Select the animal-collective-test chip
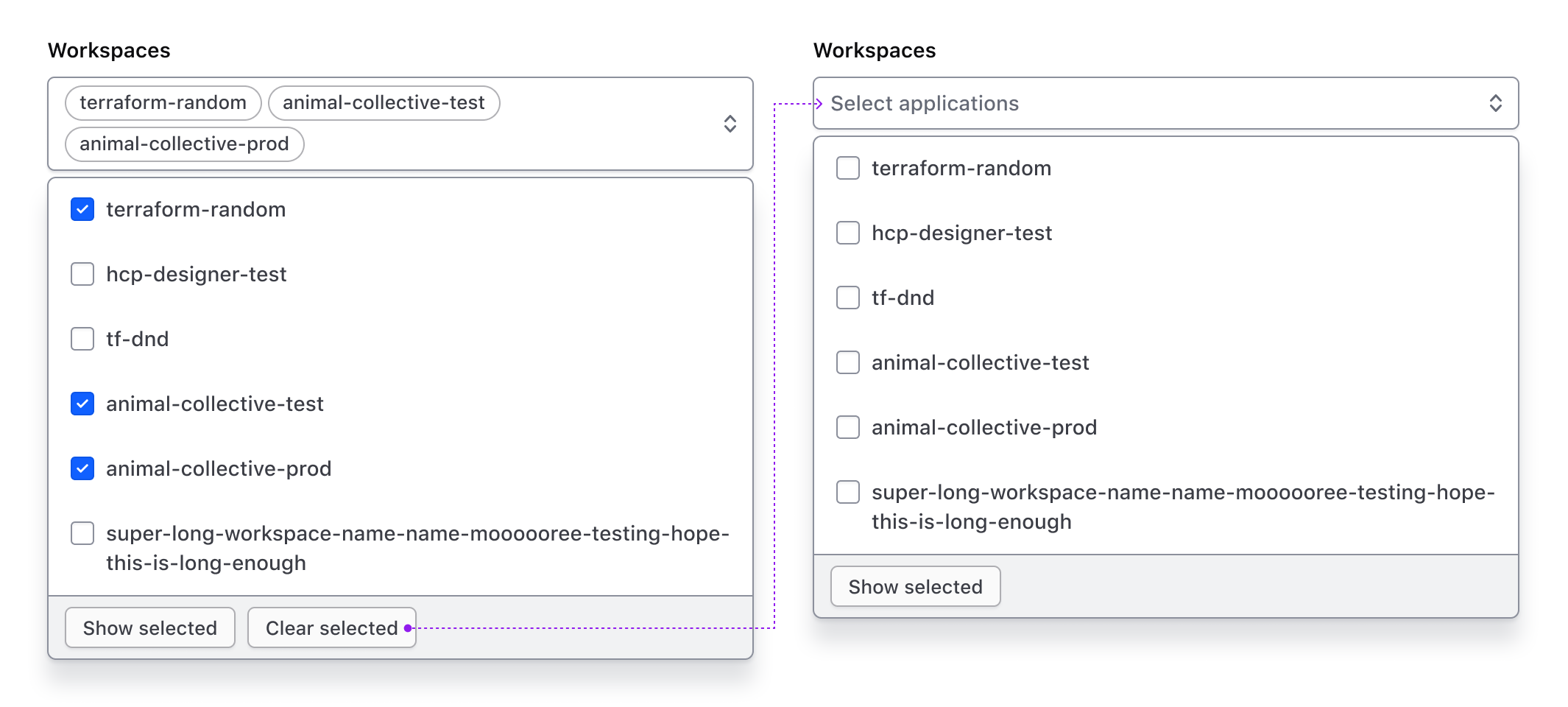 tap(384, 102)
